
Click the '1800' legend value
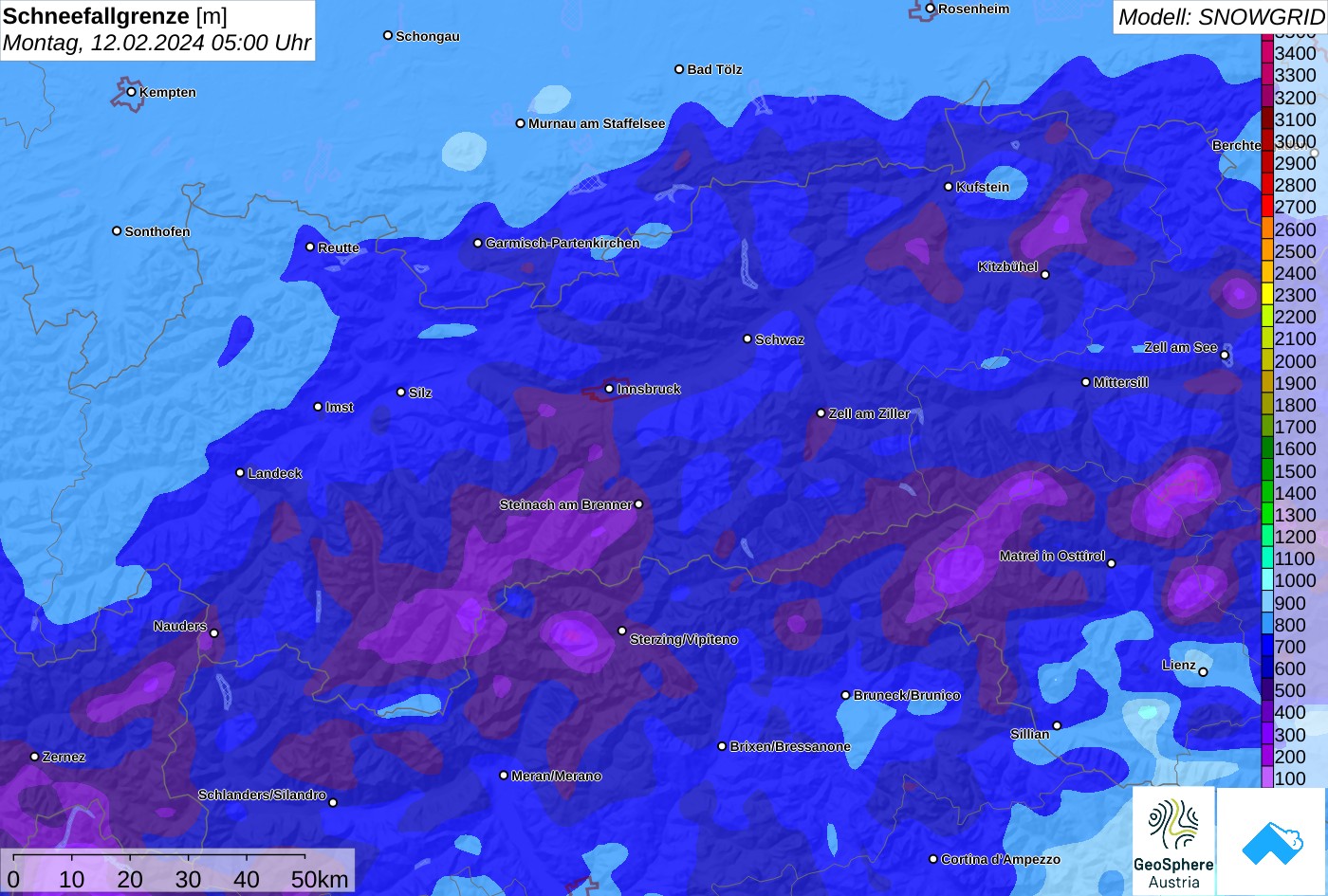1296,405
